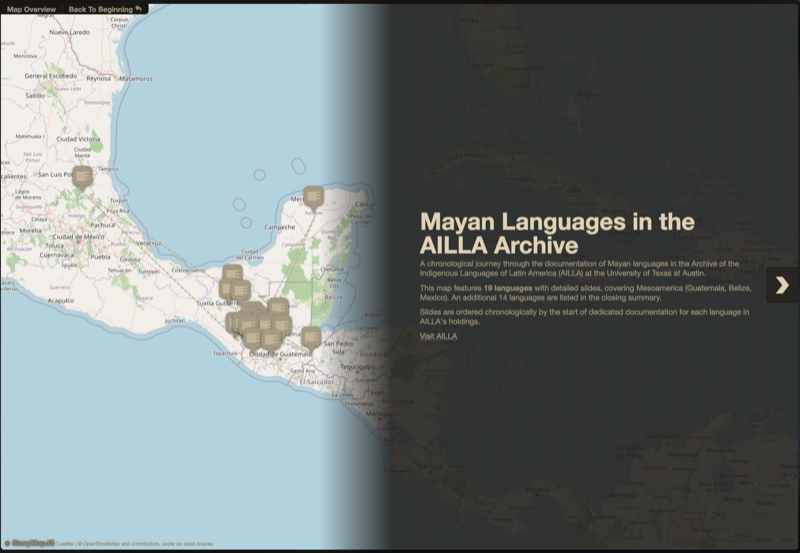The width and height of the screenshot is (800, 553).
Task: Advance to next slide with right chevron arrow
Action: click(x=782, y=285)
